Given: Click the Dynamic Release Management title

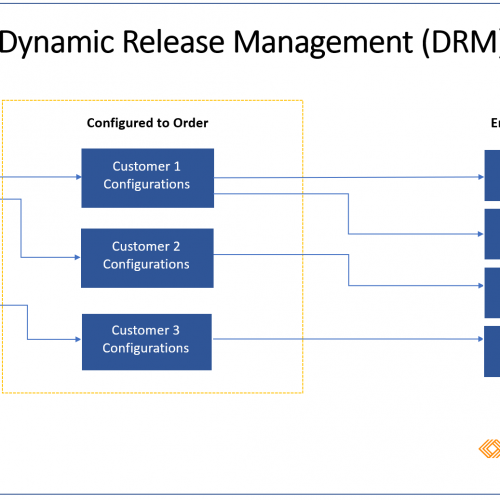Looking at the screenshot, I should pos(249,43).
